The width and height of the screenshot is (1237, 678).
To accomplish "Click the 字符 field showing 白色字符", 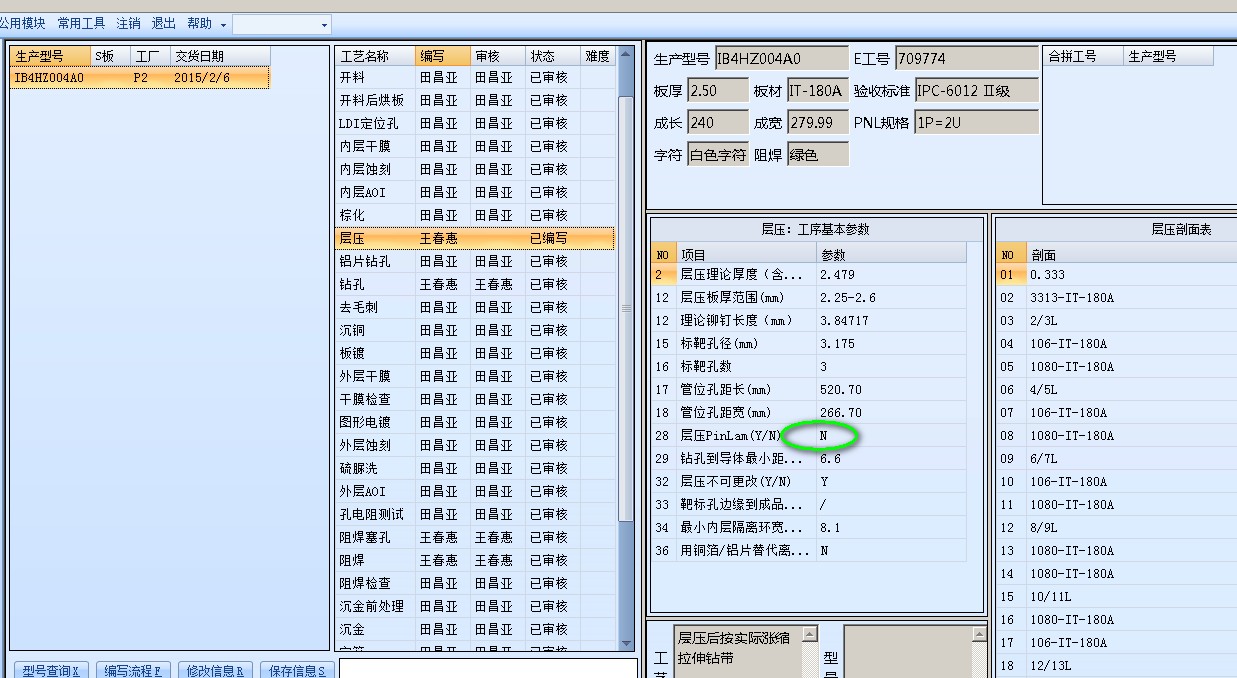I will [x=717, y=154].
